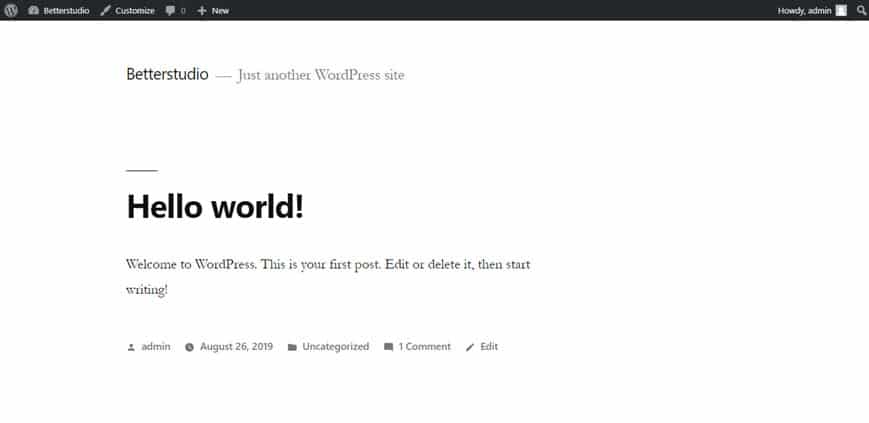The width and height of the screenshot is (869, 423).
Task: Go to the Betterstudio site title
Action: (x=167, y=74)
